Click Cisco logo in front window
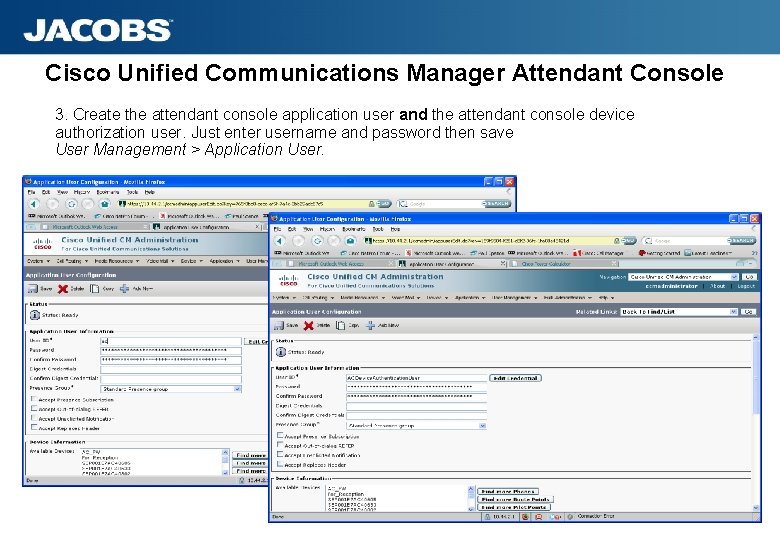This screenshot has height=540, width=780. [289, 280]
